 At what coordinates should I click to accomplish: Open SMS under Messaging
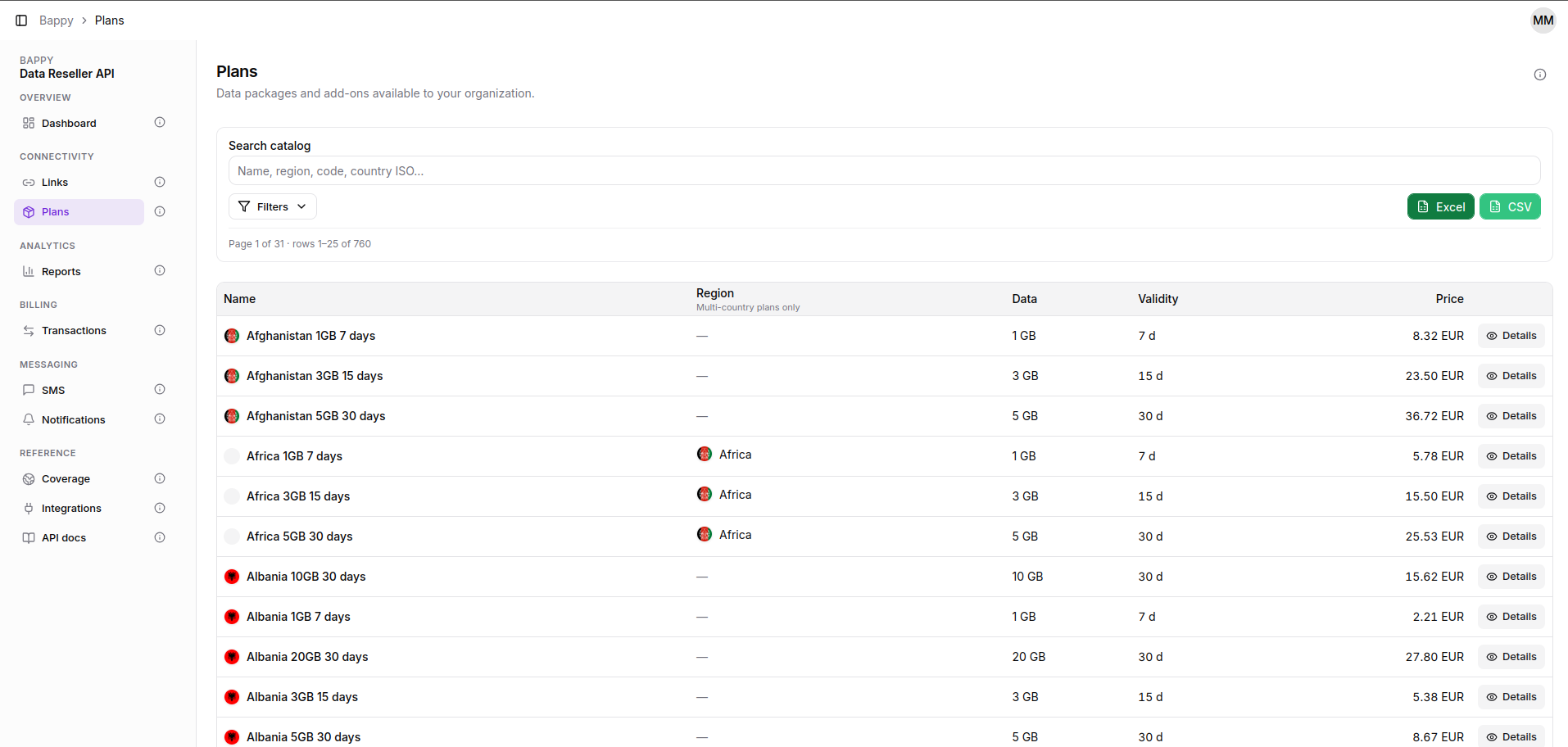click(x=79, y=390)
